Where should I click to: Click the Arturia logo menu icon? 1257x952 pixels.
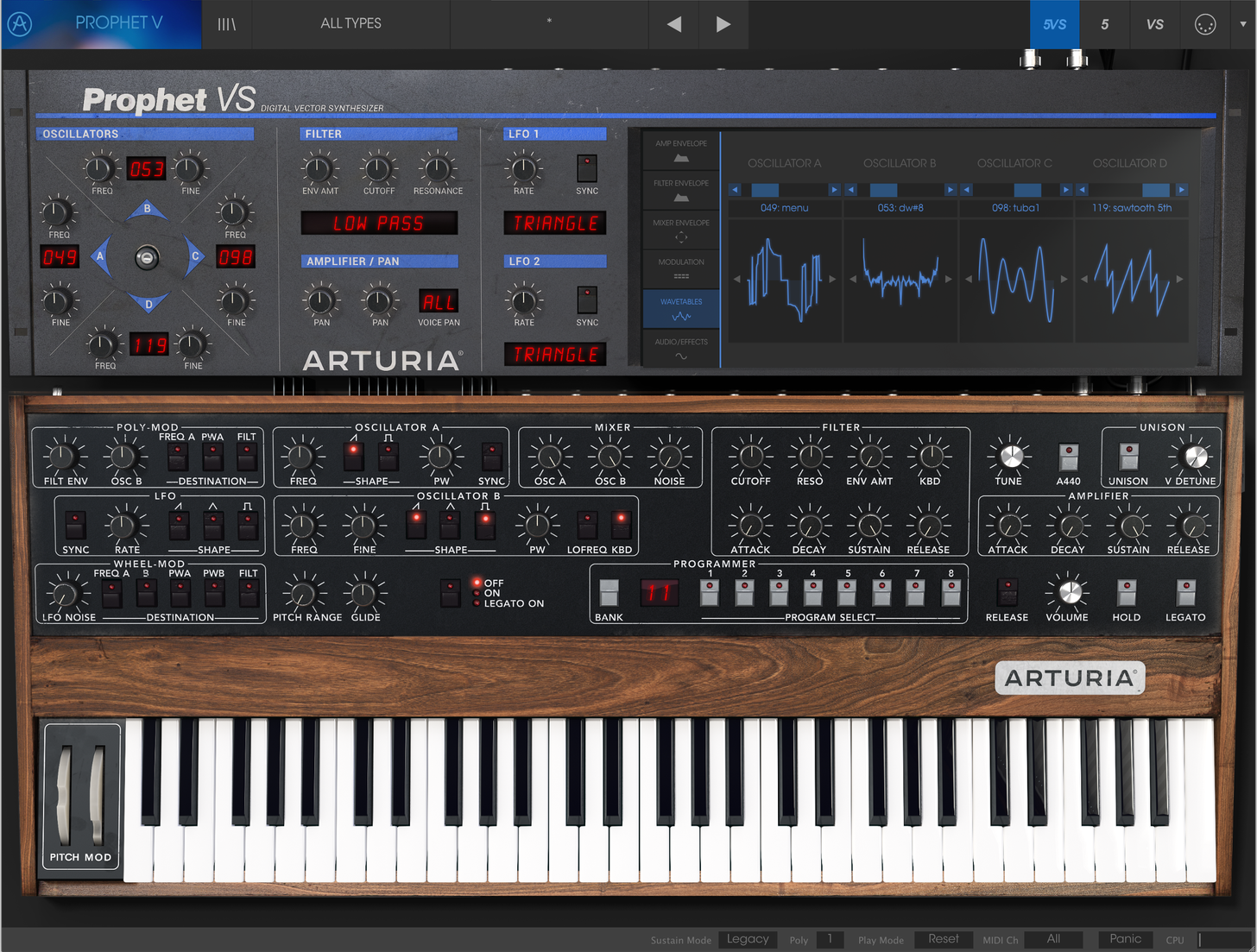[x=20, y=23]
